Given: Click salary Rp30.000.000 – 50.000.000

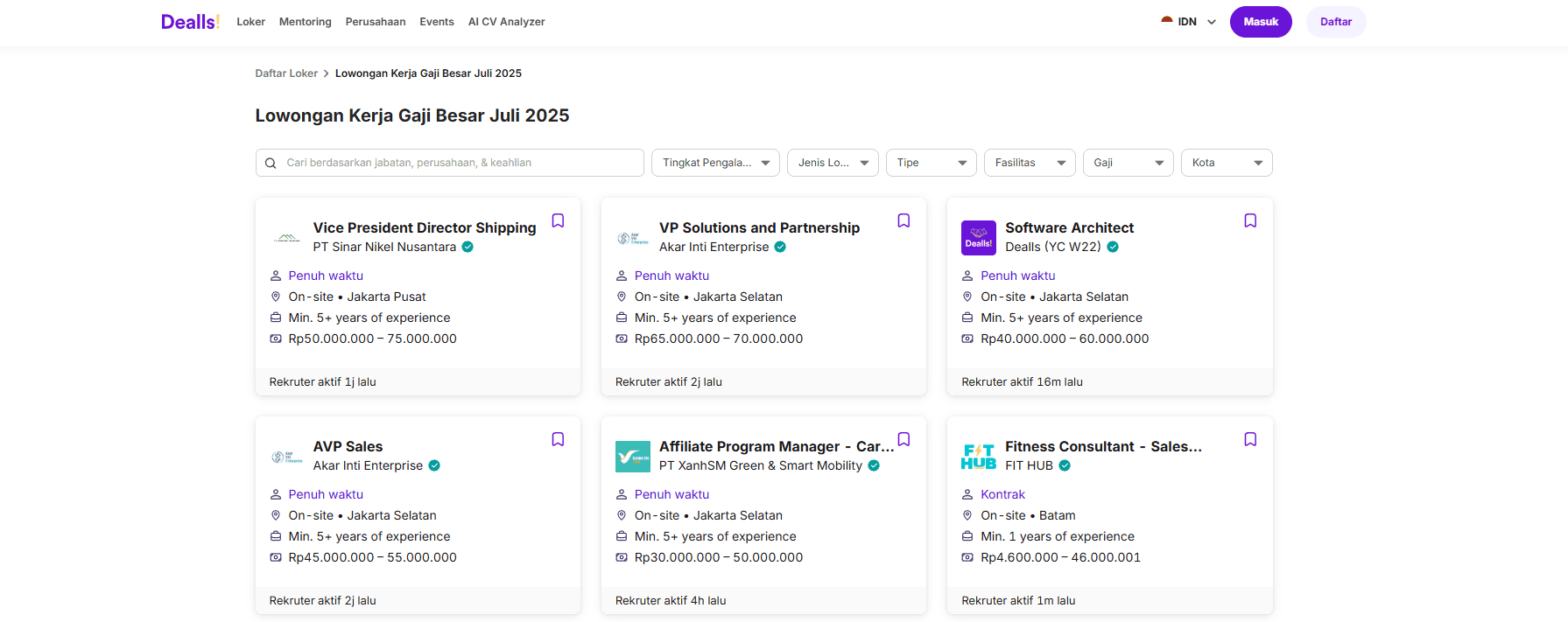Looking at the screenshot, I should pos(719,557).
